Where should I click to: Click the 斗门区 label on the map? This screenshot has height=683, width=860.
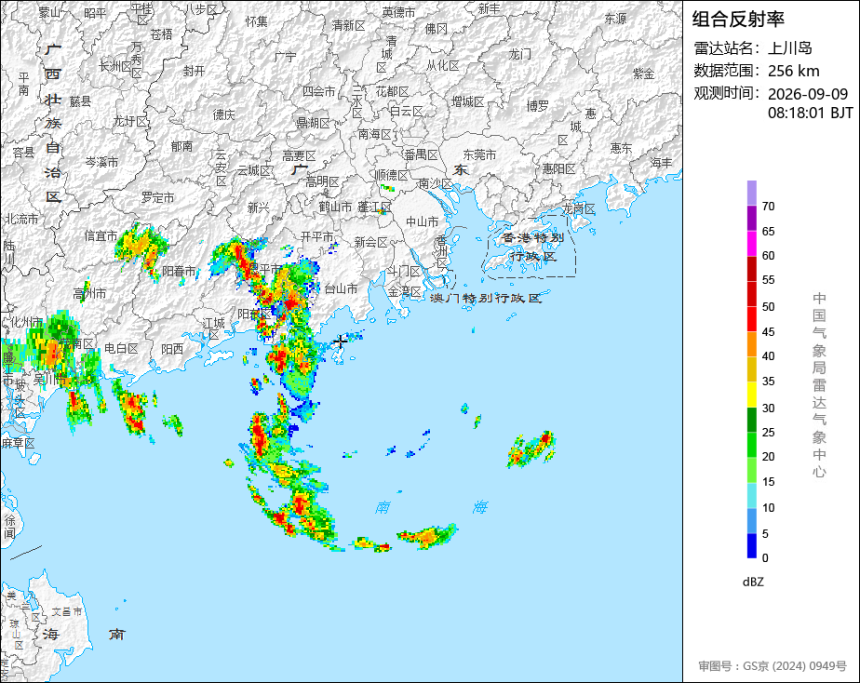tap(404, 271)
